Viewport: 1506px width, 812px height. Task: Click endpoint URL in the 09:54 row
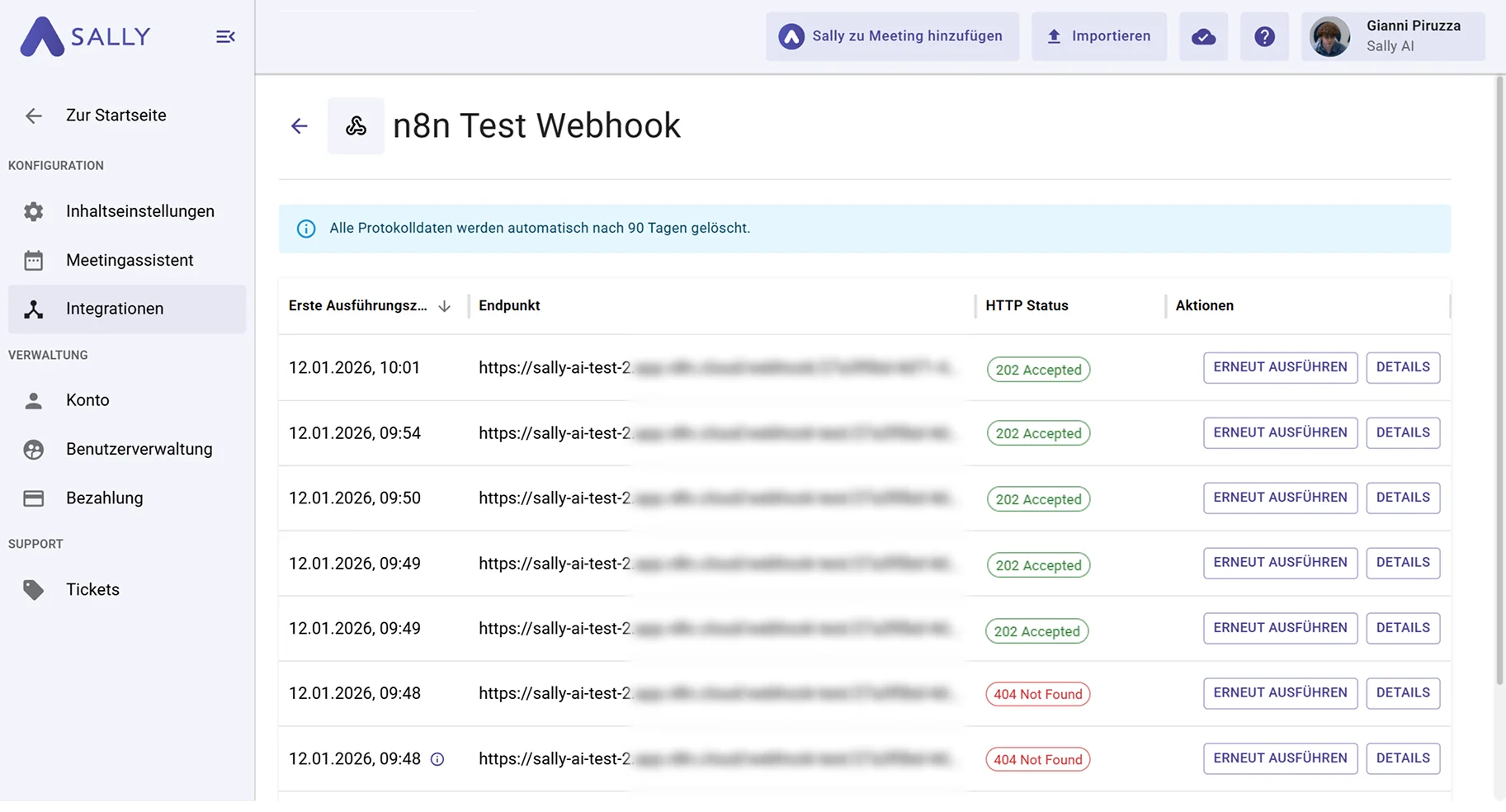(718, 433)
